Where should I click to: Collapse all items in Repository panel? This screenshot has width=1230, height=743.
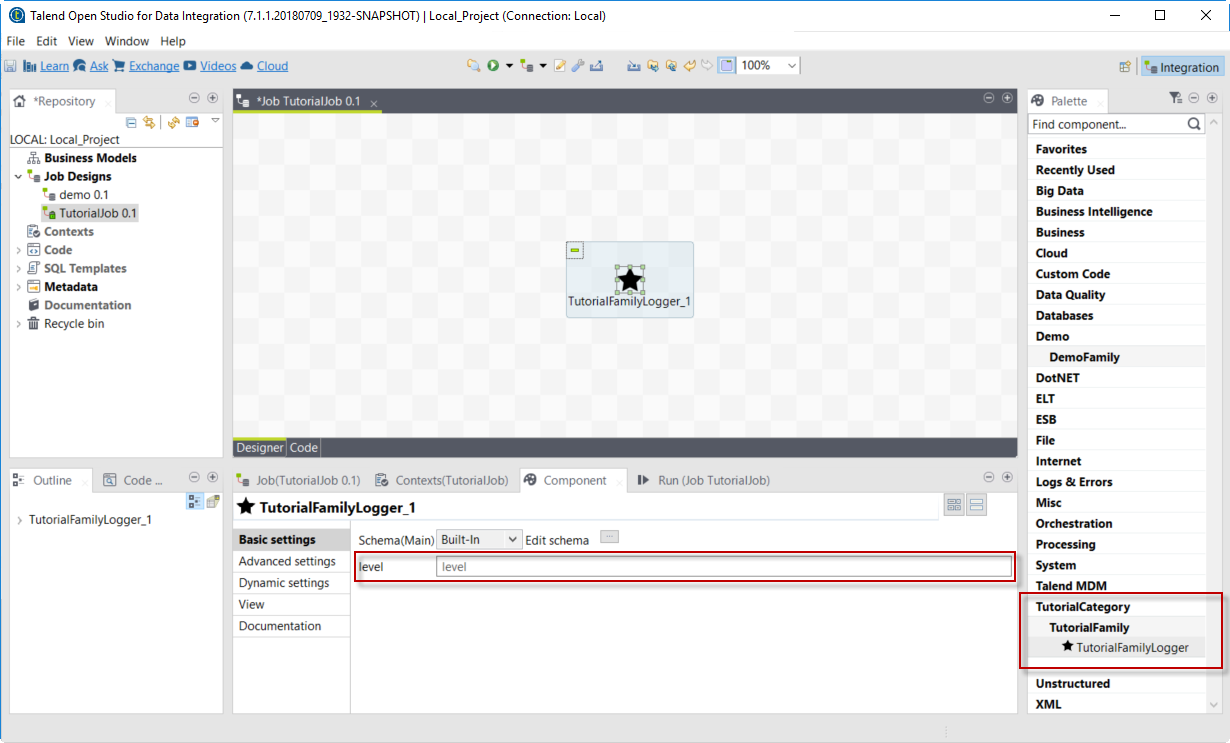(x=131, y=122)
